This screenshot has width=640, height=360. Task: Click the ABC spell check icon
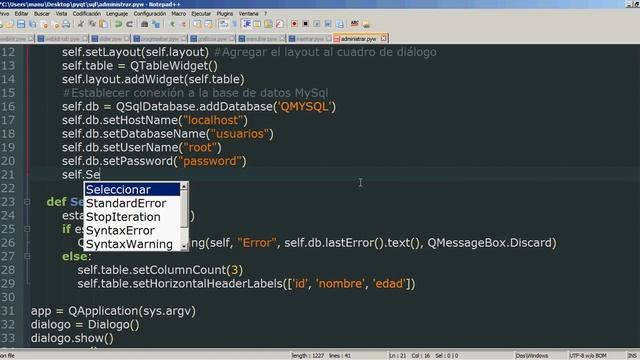pos(355,24)
